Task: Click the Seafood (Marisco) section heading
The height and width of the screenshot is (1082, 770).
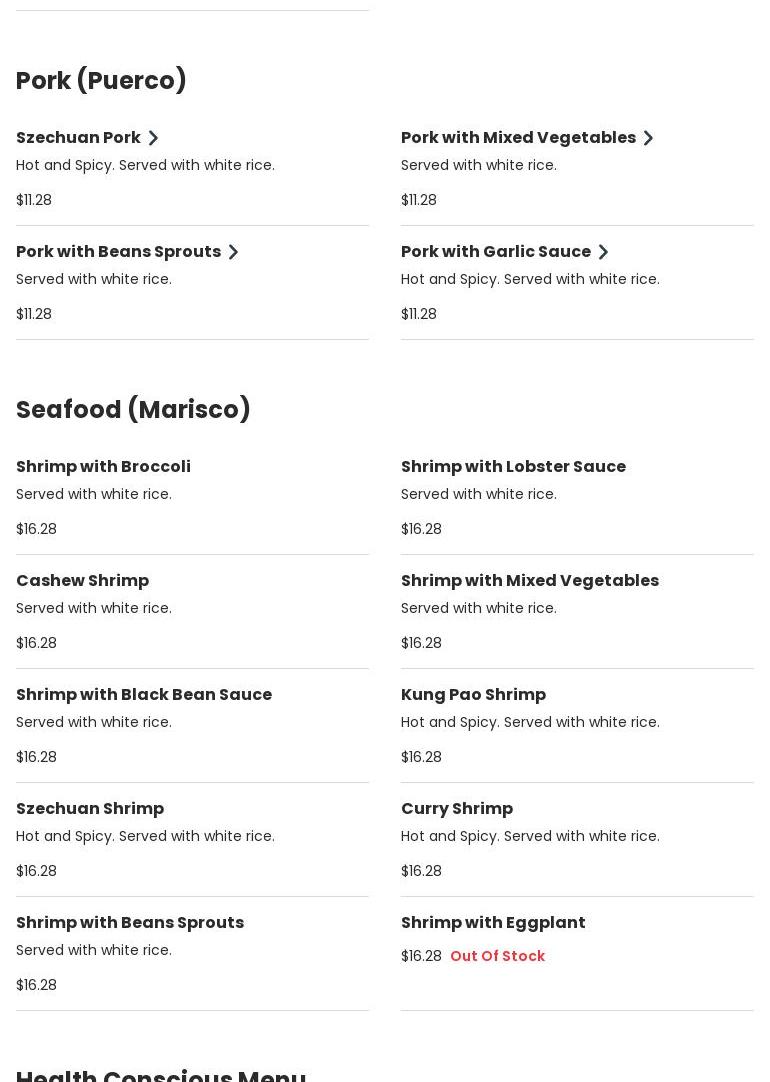Action: (133, 410)
